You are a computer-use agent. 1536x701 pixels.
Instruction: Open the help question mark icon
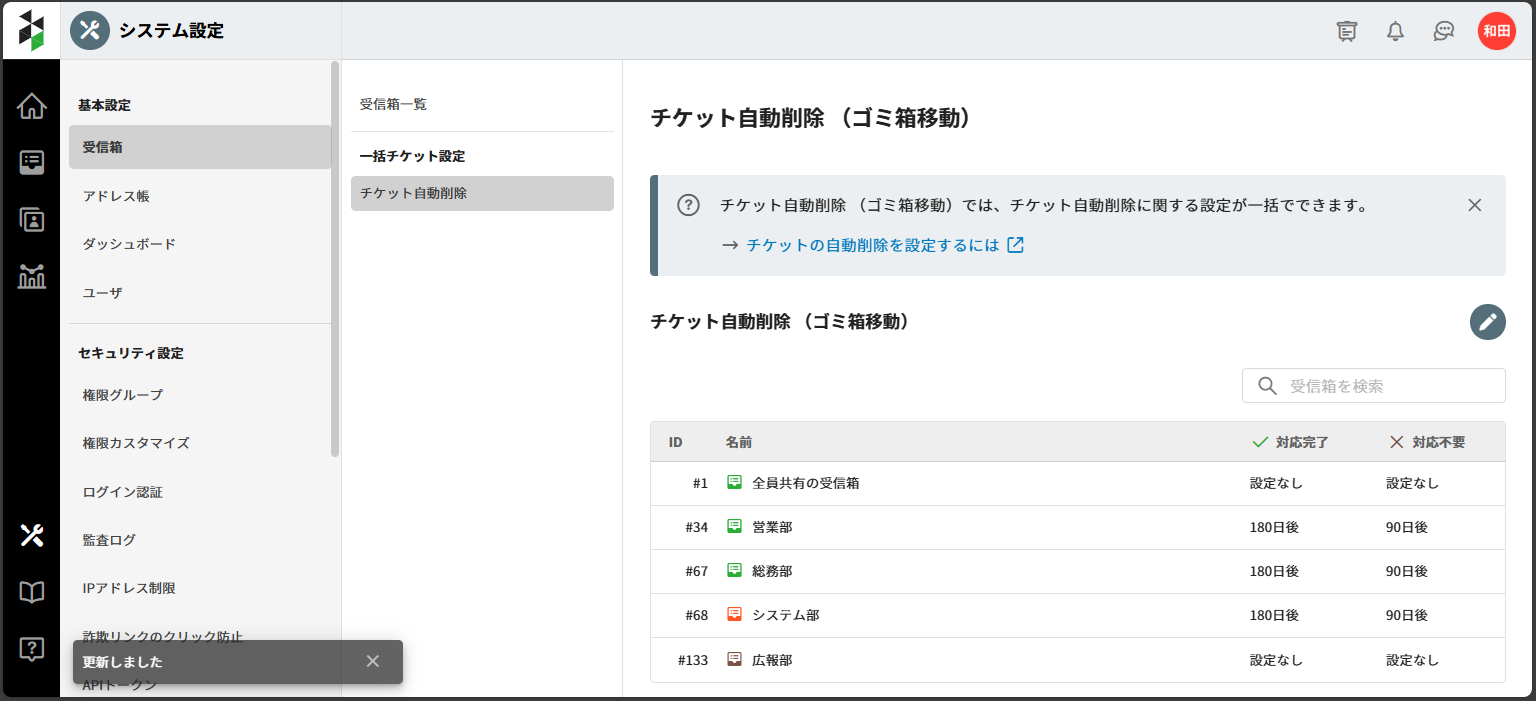click(31, 649)
